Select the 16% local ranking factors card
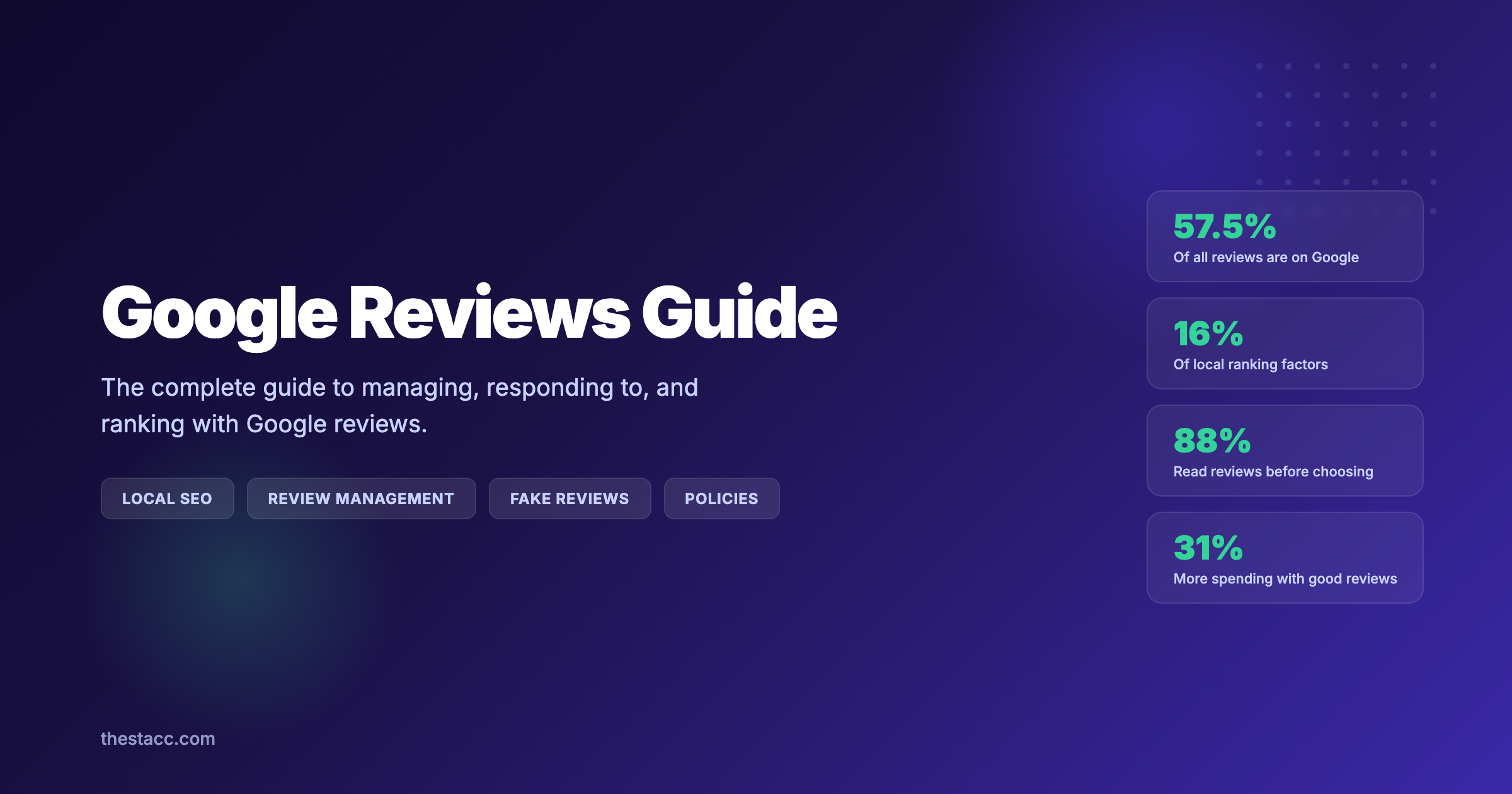The image size is (1512, 794). point(1284,343)
